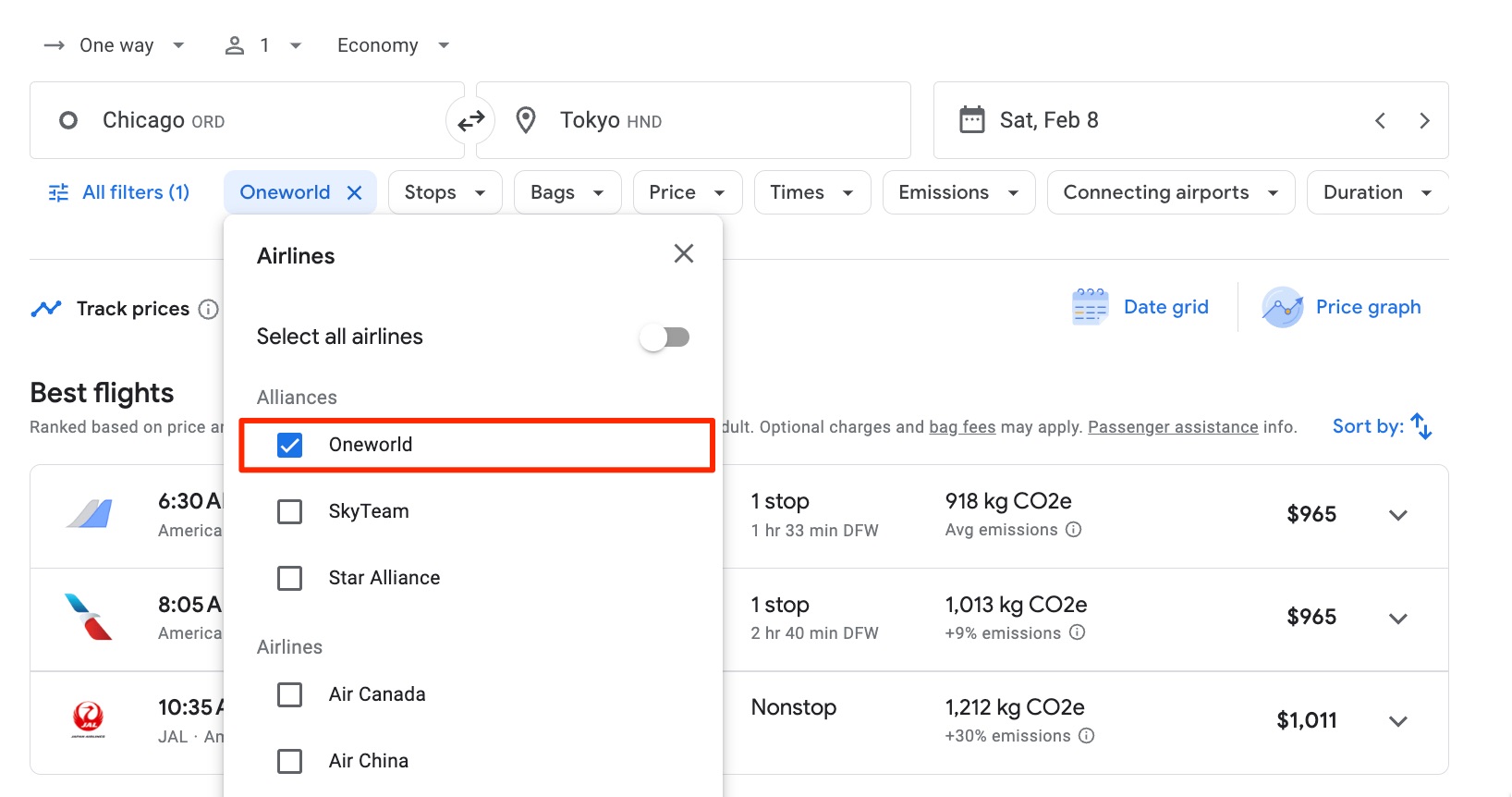Screen dimensions: 1512x797
Task: Open the Duration filter dropdown
Action: coord(1378,192)
